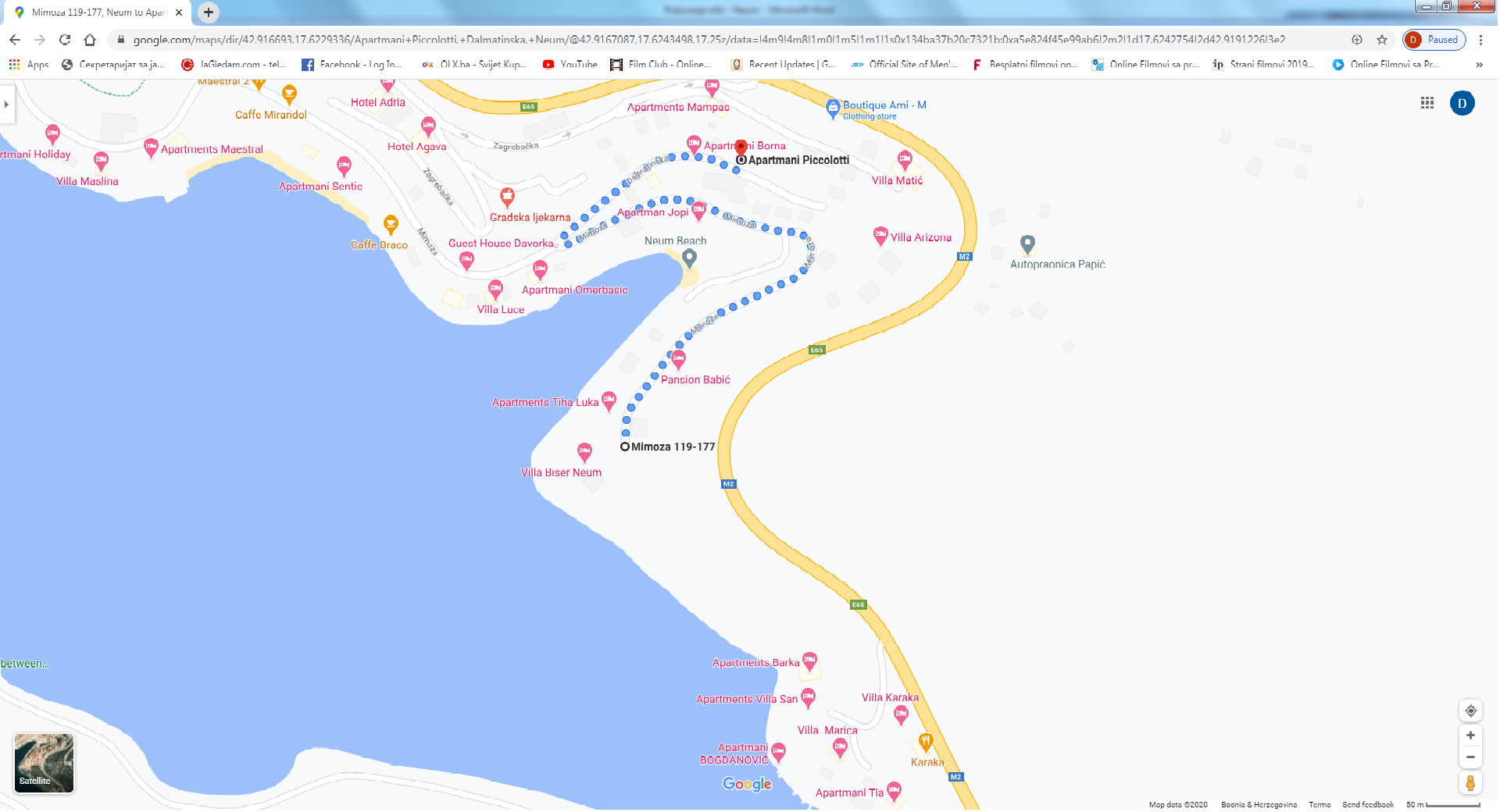Open a new browser tab

(209, 12)
